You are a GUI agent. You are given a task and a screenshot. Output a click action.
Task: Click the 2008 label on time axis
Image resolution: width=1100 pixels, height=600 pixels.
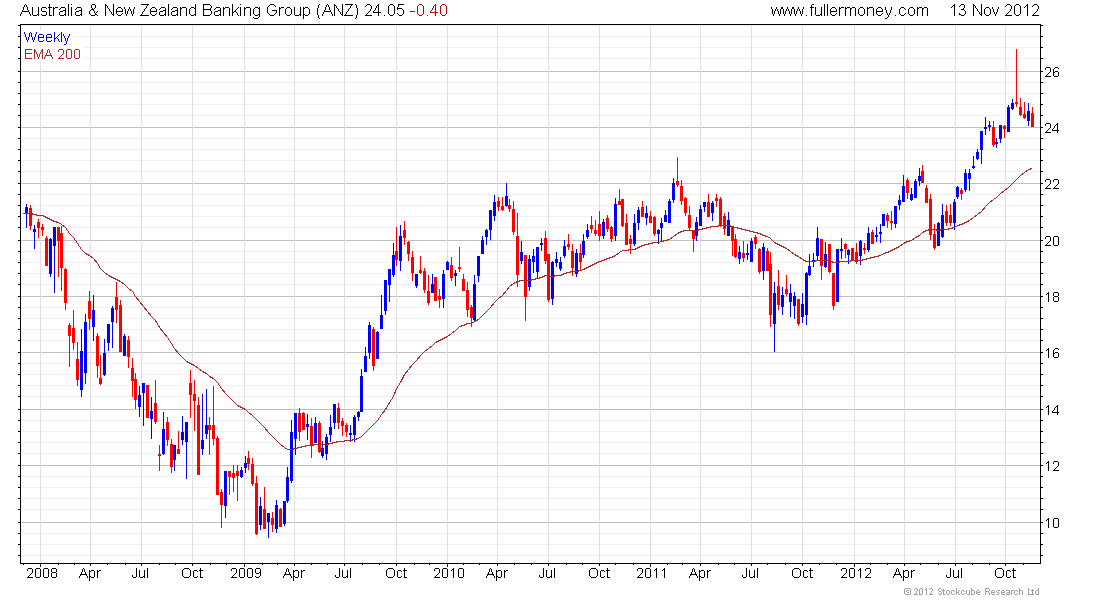click(x=41, y=574)
